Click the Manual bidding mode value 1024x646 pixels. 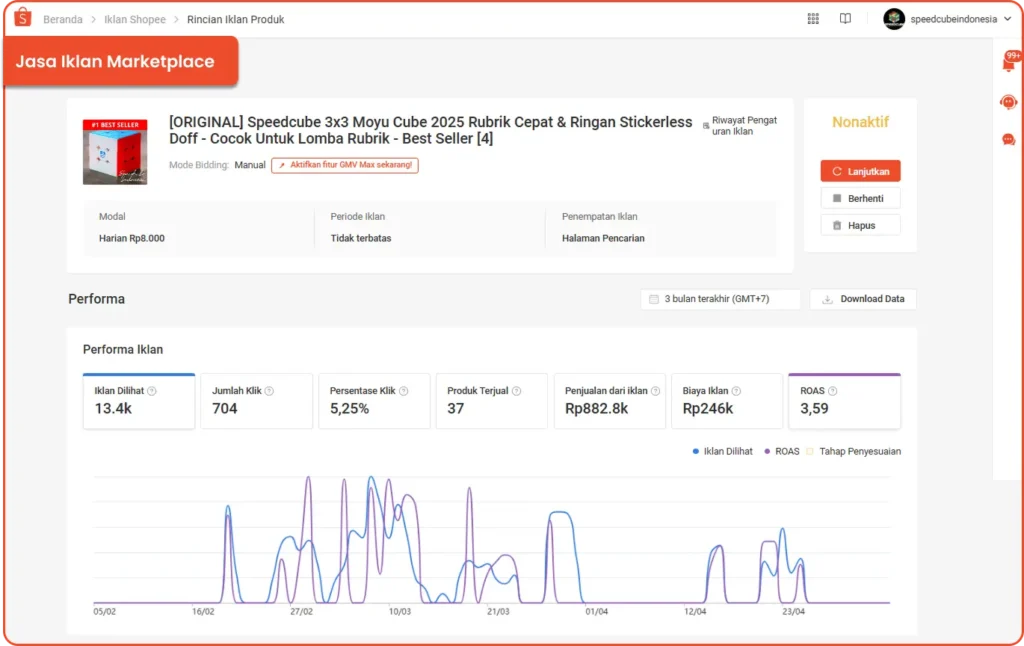click(x=250, y=165)
